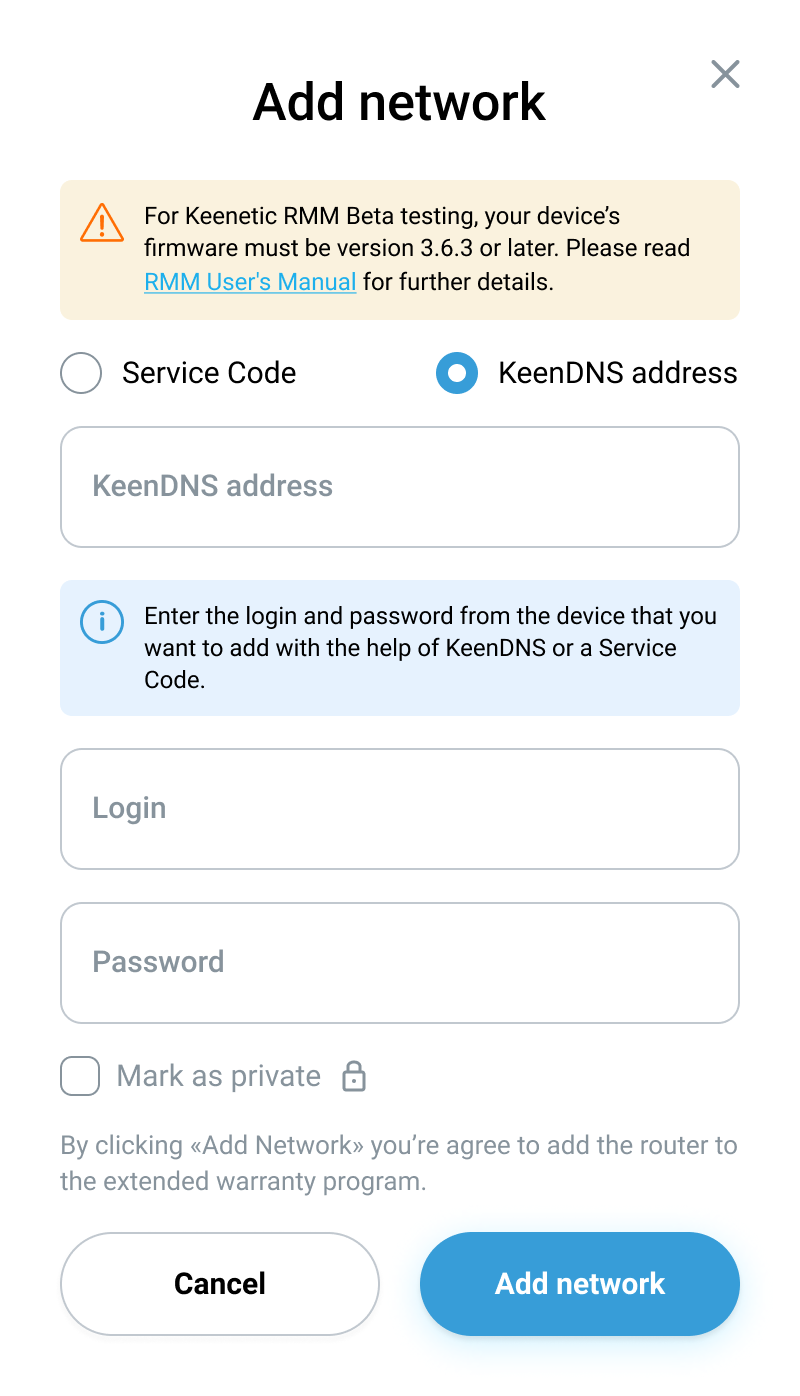Focus the Password input field
The width and height of the screenshot is (800, 1396).
click(x=400, y=963)
